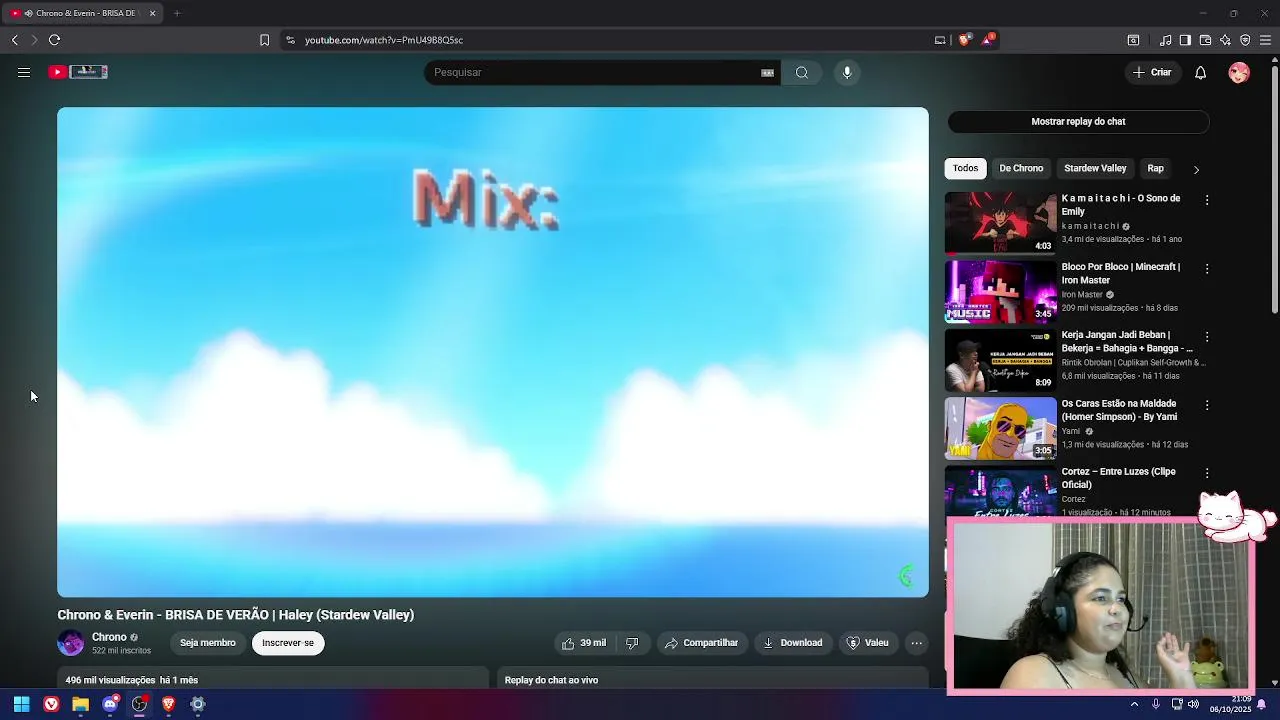1280x720 pixels.
Task: Open options for Kerja Jangan Jadi Beban video
Action: [1207, 337]
